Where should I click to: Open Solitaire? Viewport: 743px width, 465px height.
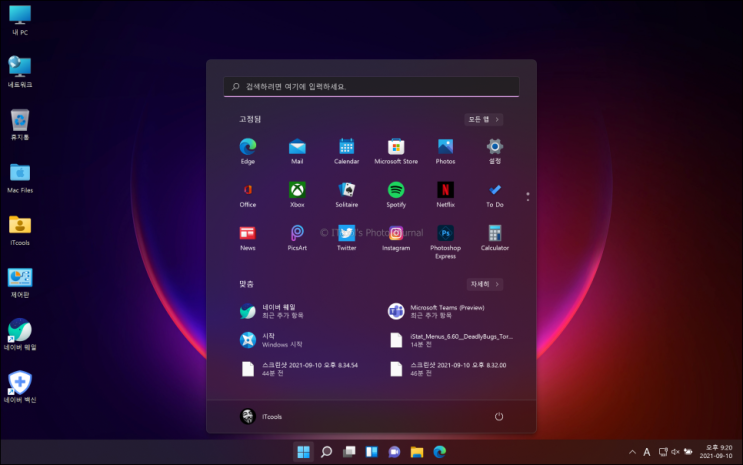[346, 194]
